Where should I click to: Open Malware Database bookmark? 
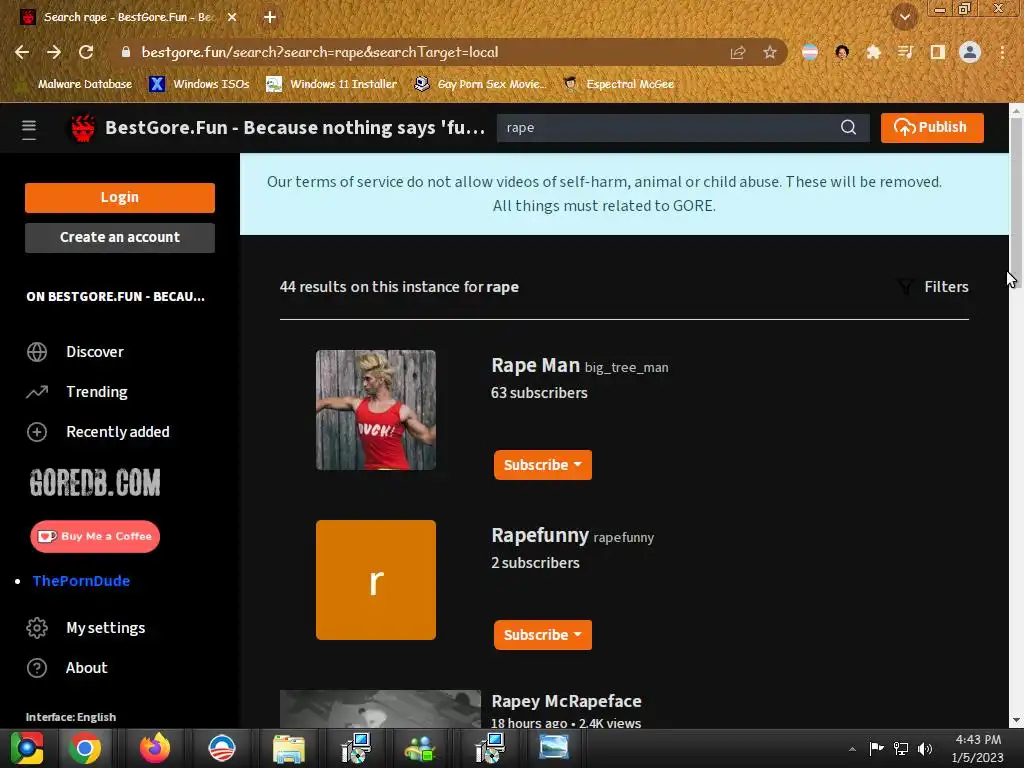tap(76, 84)
